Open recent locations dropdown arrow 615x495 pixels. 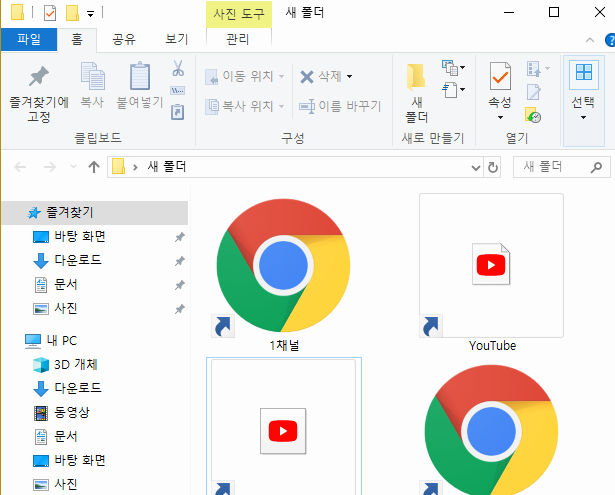click(73, 167)
